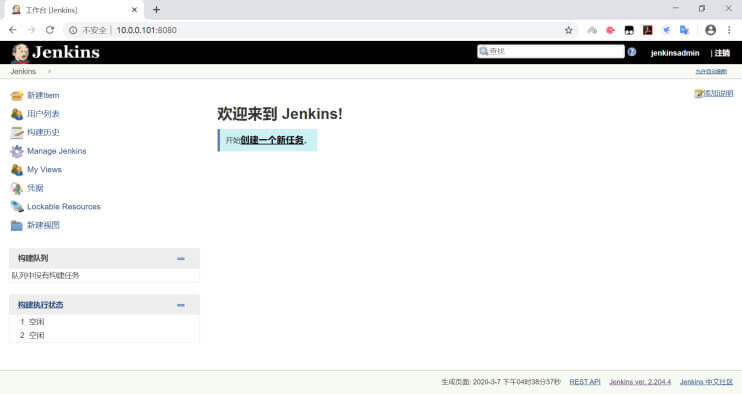Image resolution: width=742 pixels, height=394 pixels.
Task: Close the 工作台 [Jenkins] tab
Action: [x=134, y=9]
